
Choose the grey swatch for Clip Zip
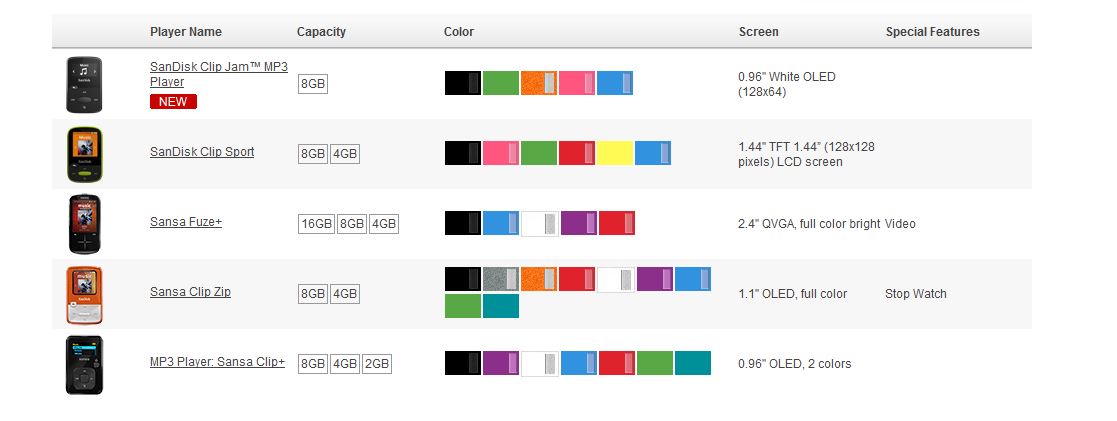tap(501, 279)
